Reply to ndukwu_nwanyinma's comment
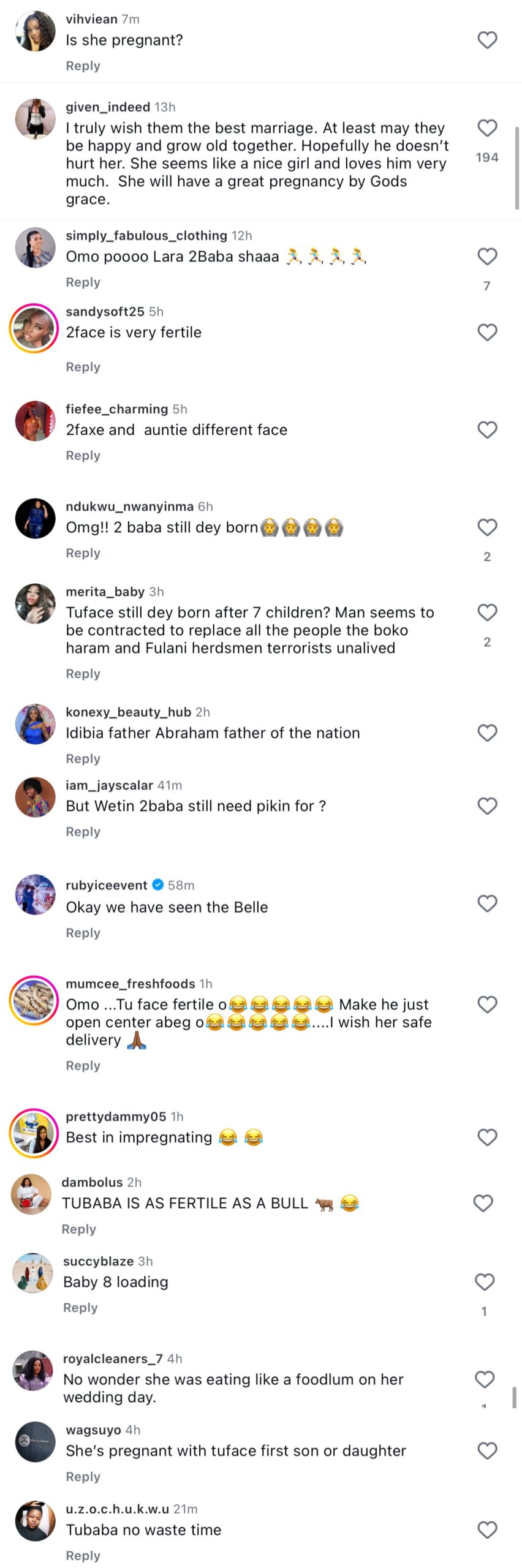This screenshot has height=1568, width=522. pos(83,553)
